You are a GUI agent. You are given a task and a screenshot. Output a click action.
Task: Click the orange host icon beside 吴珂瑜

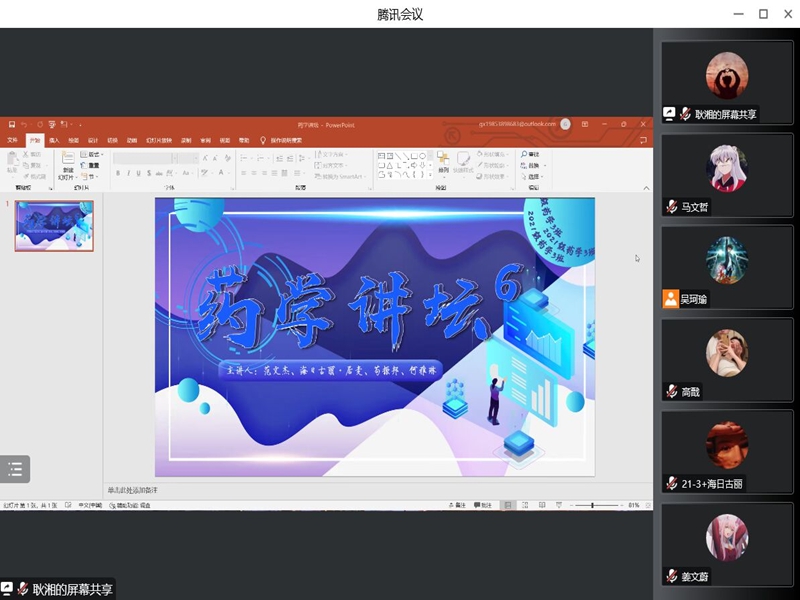(x=670, y=299)
